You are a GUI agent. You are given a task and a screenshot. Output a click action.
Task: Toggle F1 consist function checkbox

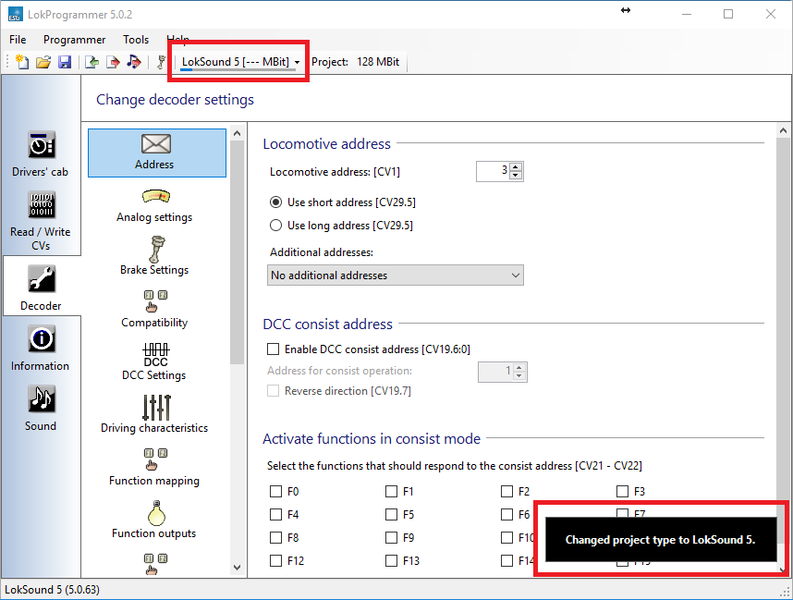[391, 492]
